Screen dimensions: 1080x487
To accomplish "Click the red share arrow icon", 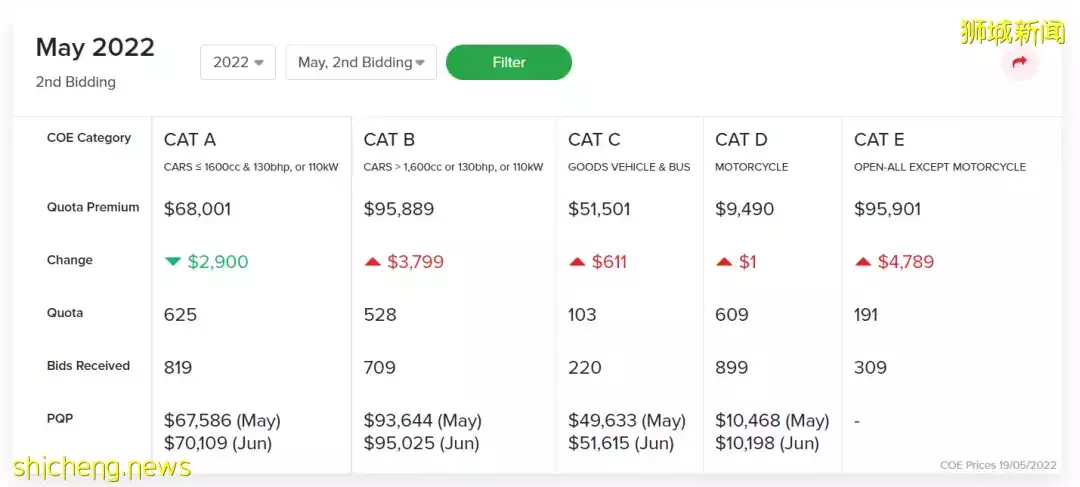I will [1019, 62].
